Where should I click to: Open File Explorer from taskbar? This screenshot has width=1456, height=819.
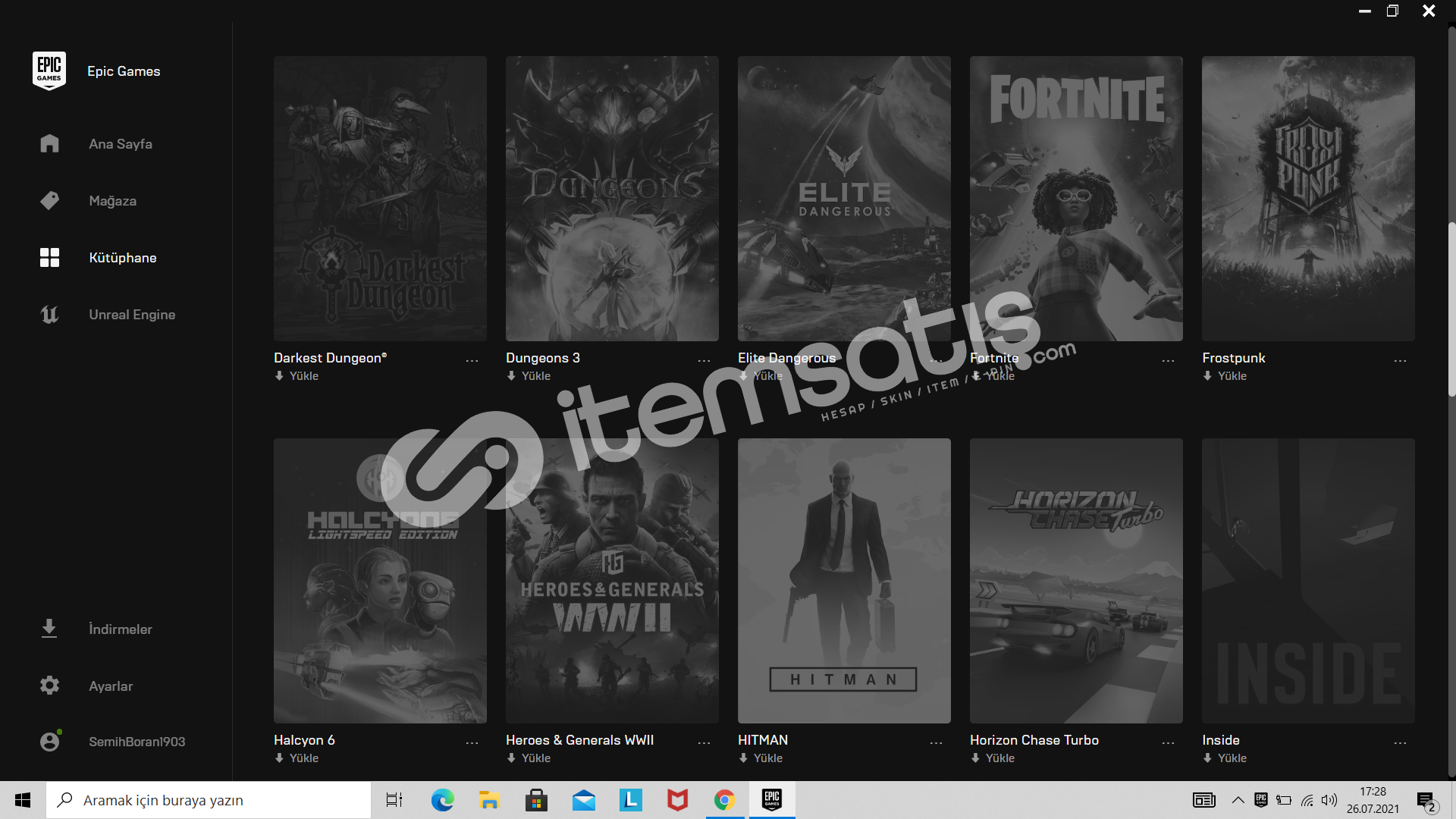click(x=489, y=800)
